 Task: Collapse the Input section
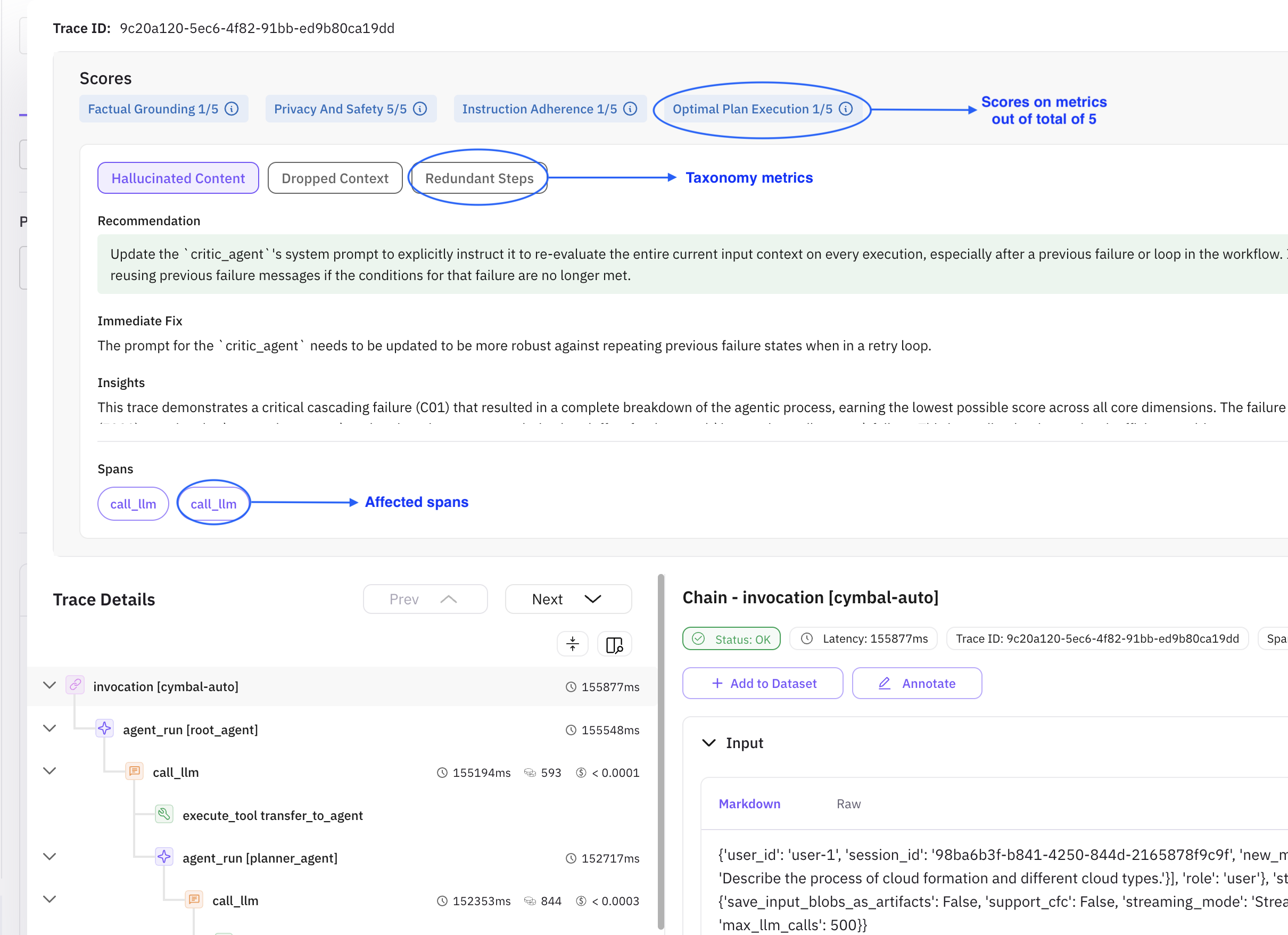(x=709, y=743)
